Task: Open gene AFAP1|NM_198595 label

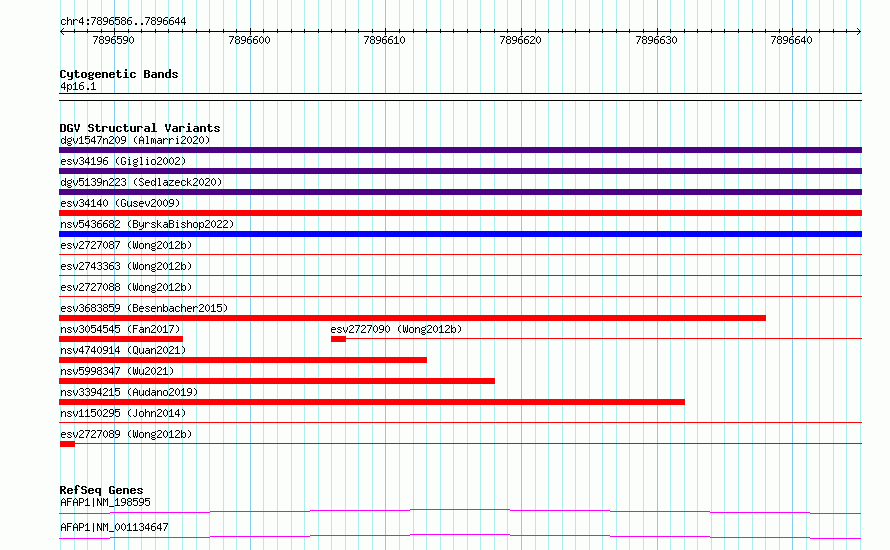Action: [105, 502]
